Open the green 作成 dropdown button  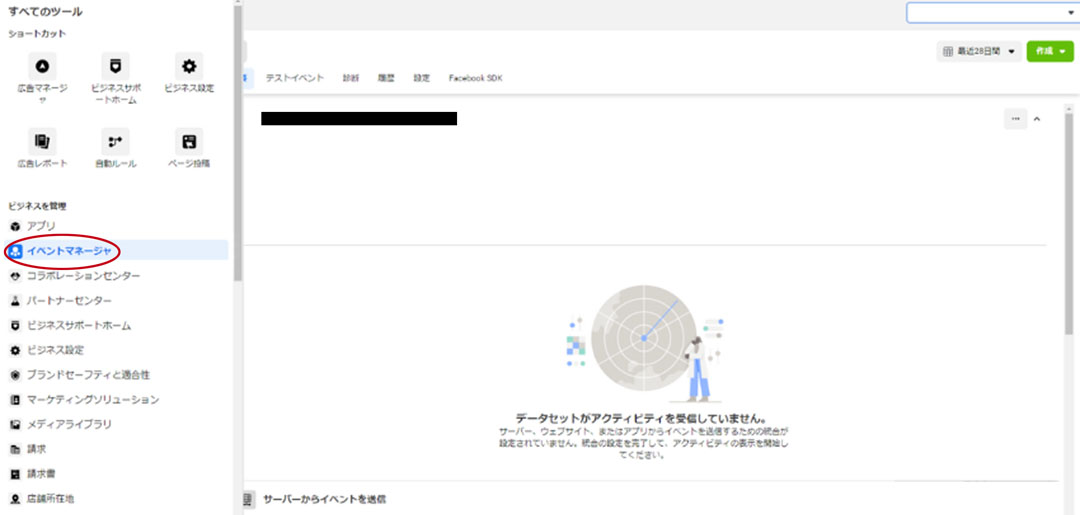(x=1049, y=51)
